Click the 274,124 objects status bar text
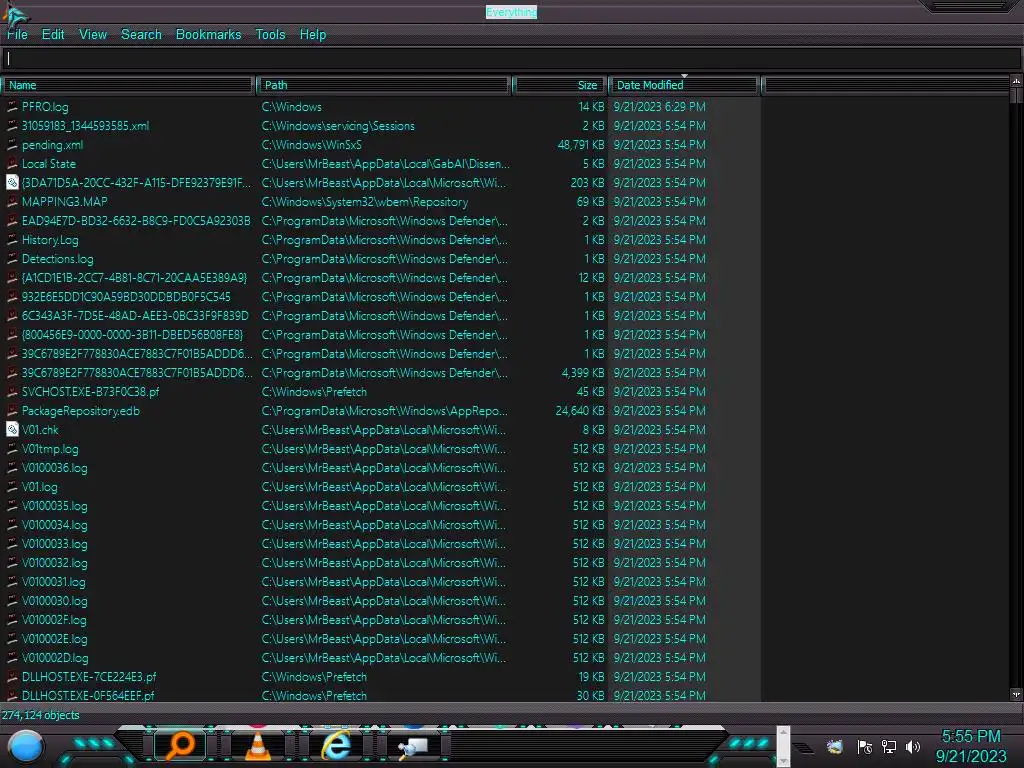This screenshot has width=1024, height=768. click(40, 715)
